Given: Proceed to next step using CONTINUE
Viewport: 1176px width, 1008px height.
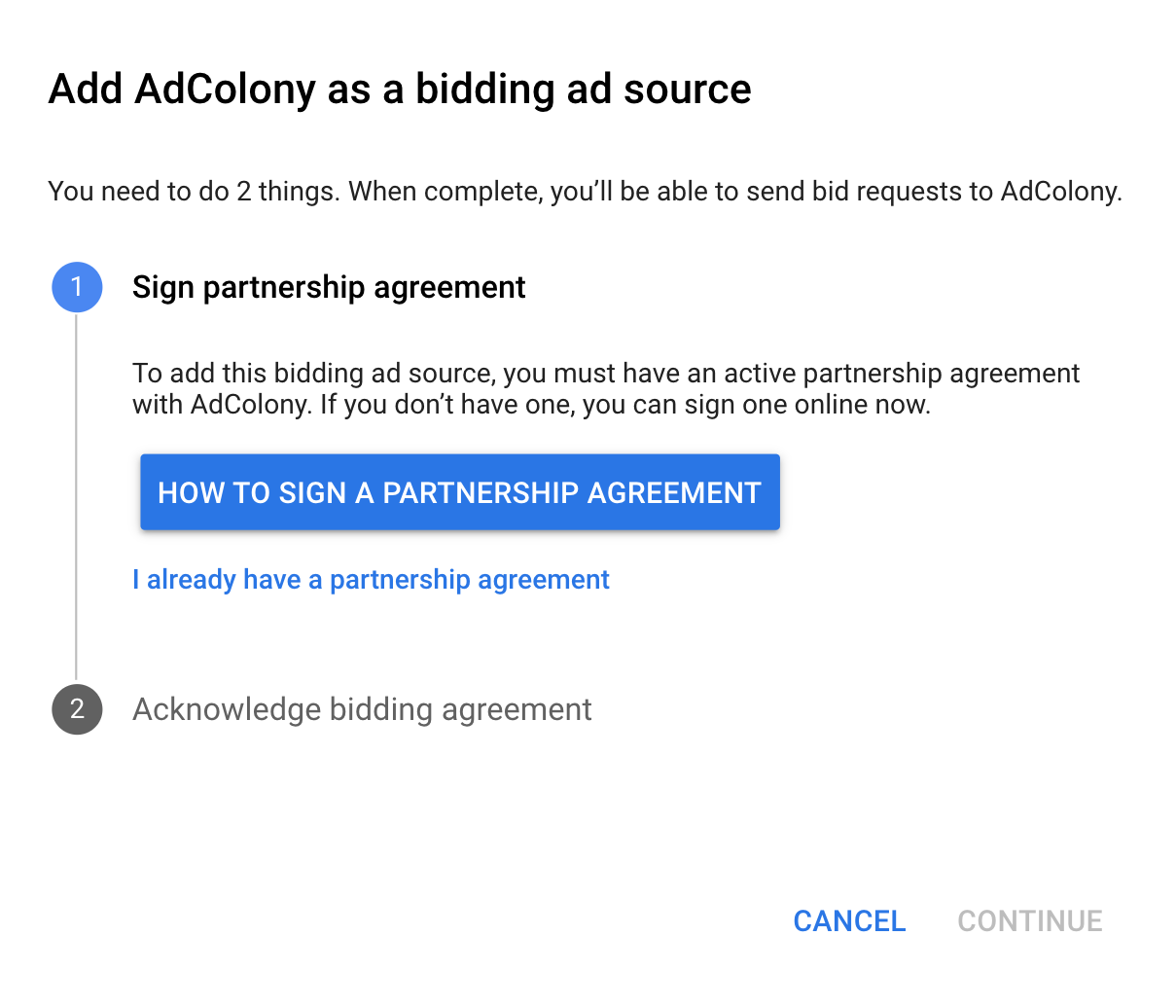Looking at the screenshot, I should (1029, 920).
